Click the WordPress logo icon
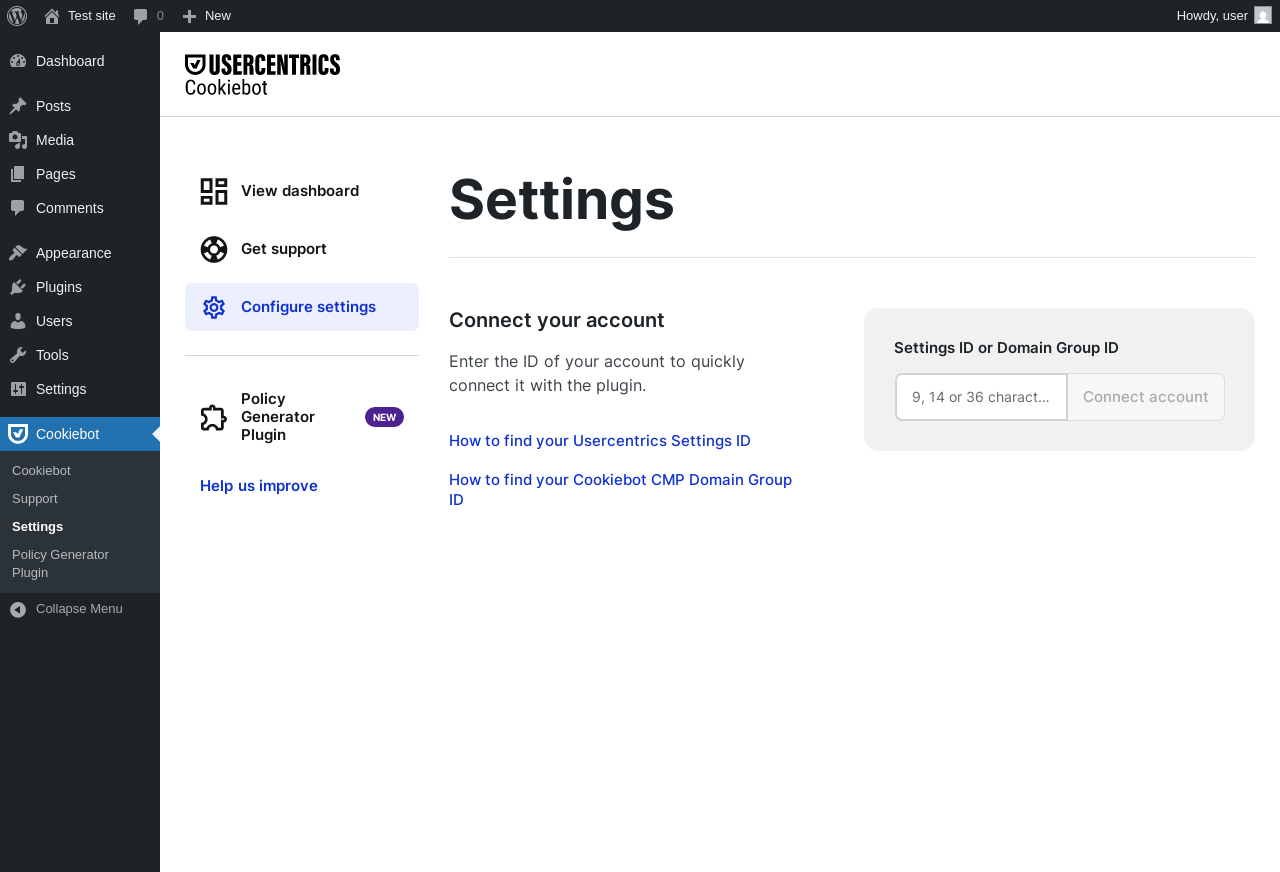This screenshot has height=872, width=1280. pyautogui.click(x=17, y=16)
